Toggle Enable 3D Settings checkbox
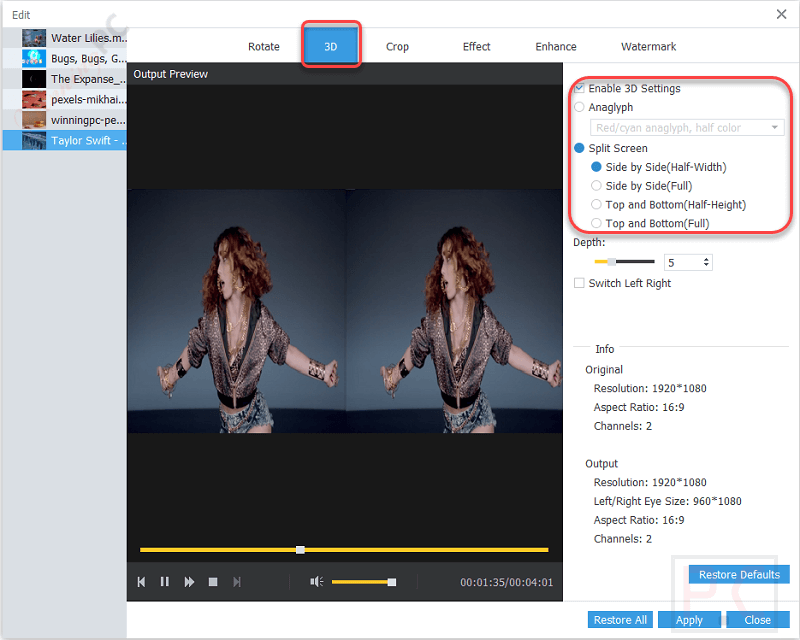Image resolution: width=800 pixels, height=640 pixels. coord(579,88)
